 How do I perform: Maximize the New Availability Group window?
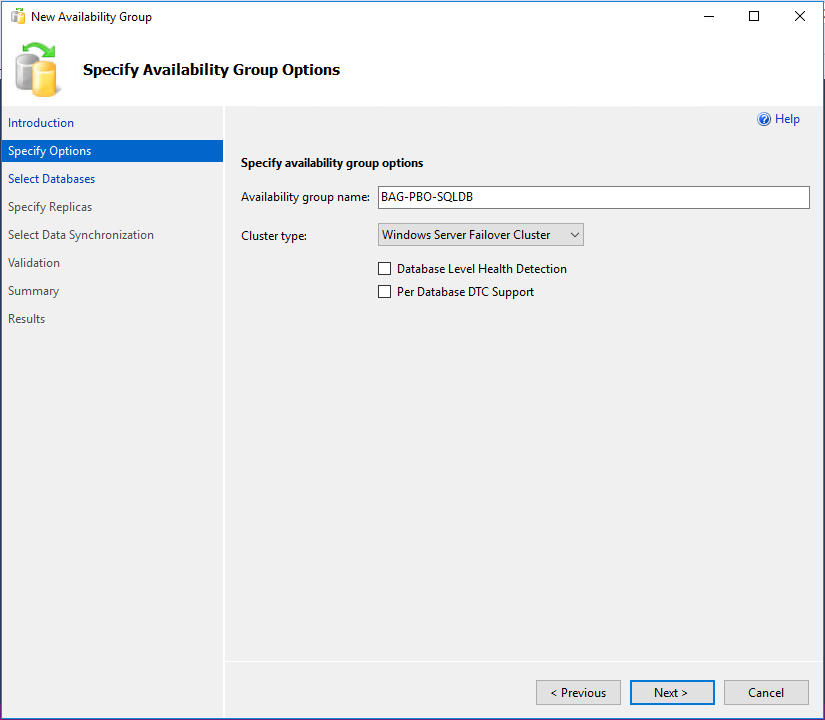click(754, 16)
